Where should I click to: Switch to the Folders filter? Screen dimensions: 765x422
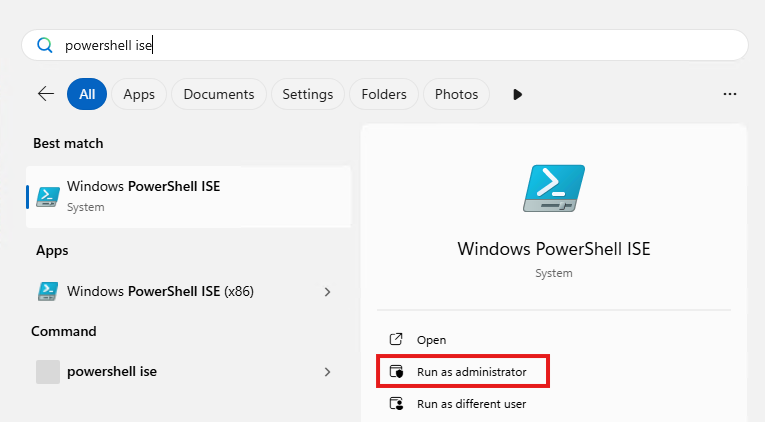(384, 94)
